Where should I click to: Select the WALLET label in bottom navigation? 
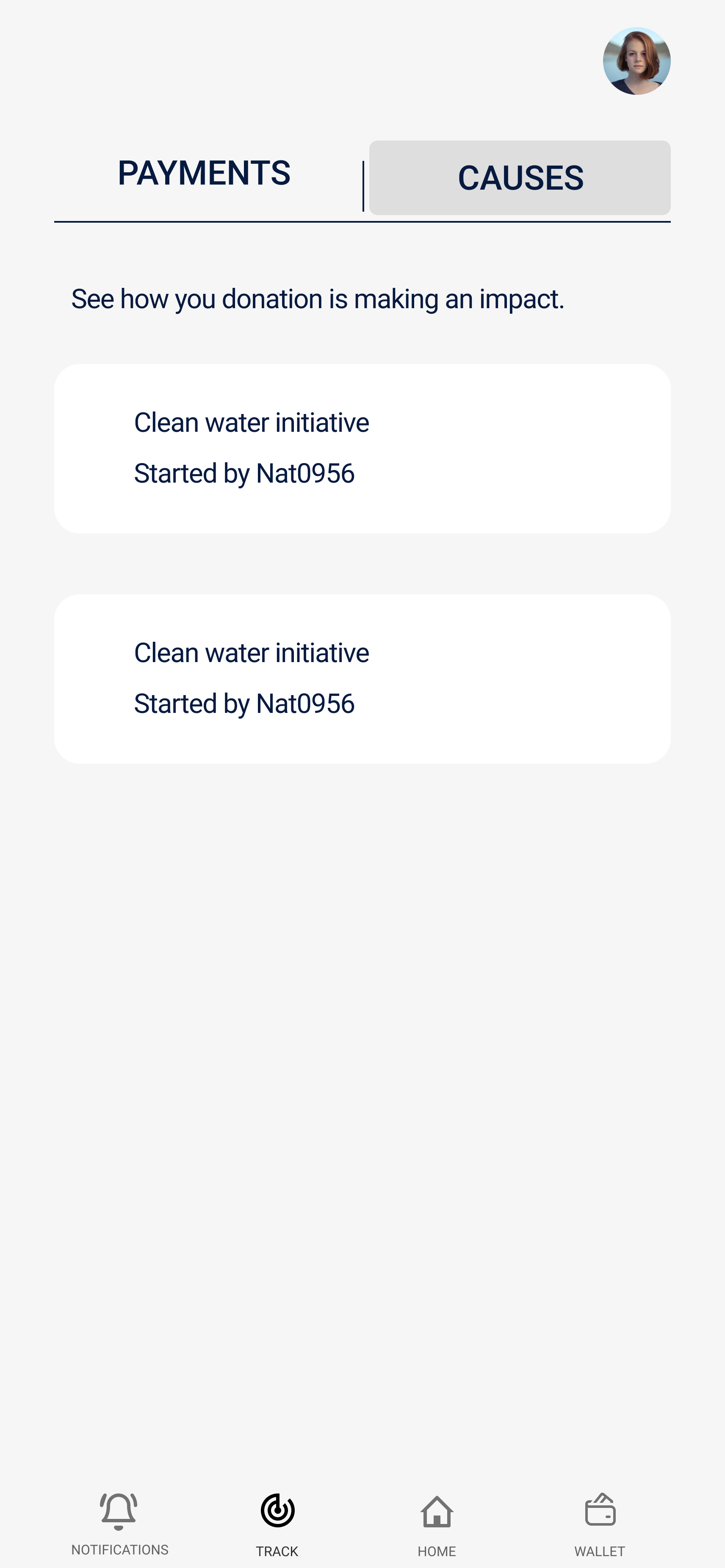(x=600, y=1550)
